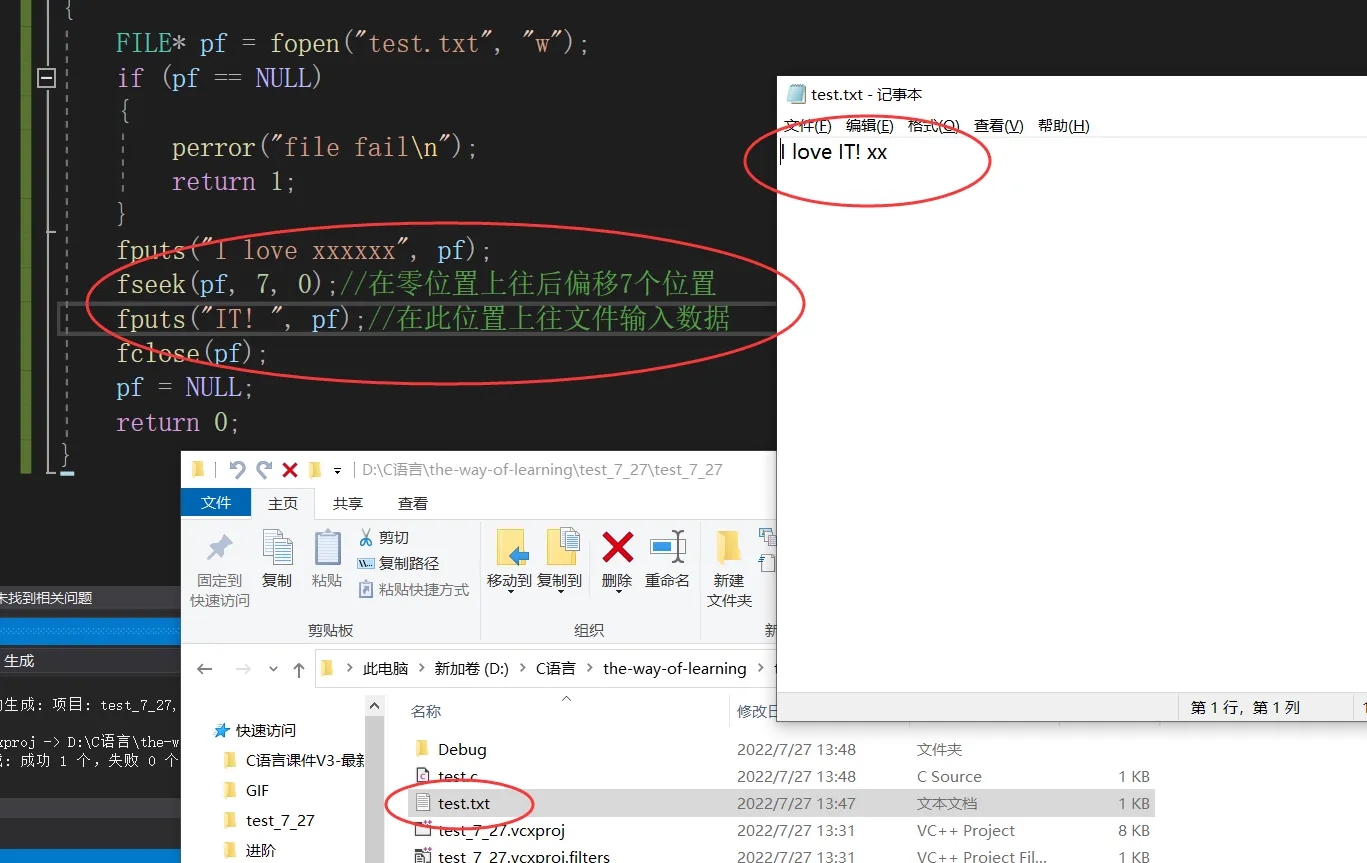Open test_7_27 folder in navigation pane
This screenshot has height=863, width=1367.
tap(280, 820)
